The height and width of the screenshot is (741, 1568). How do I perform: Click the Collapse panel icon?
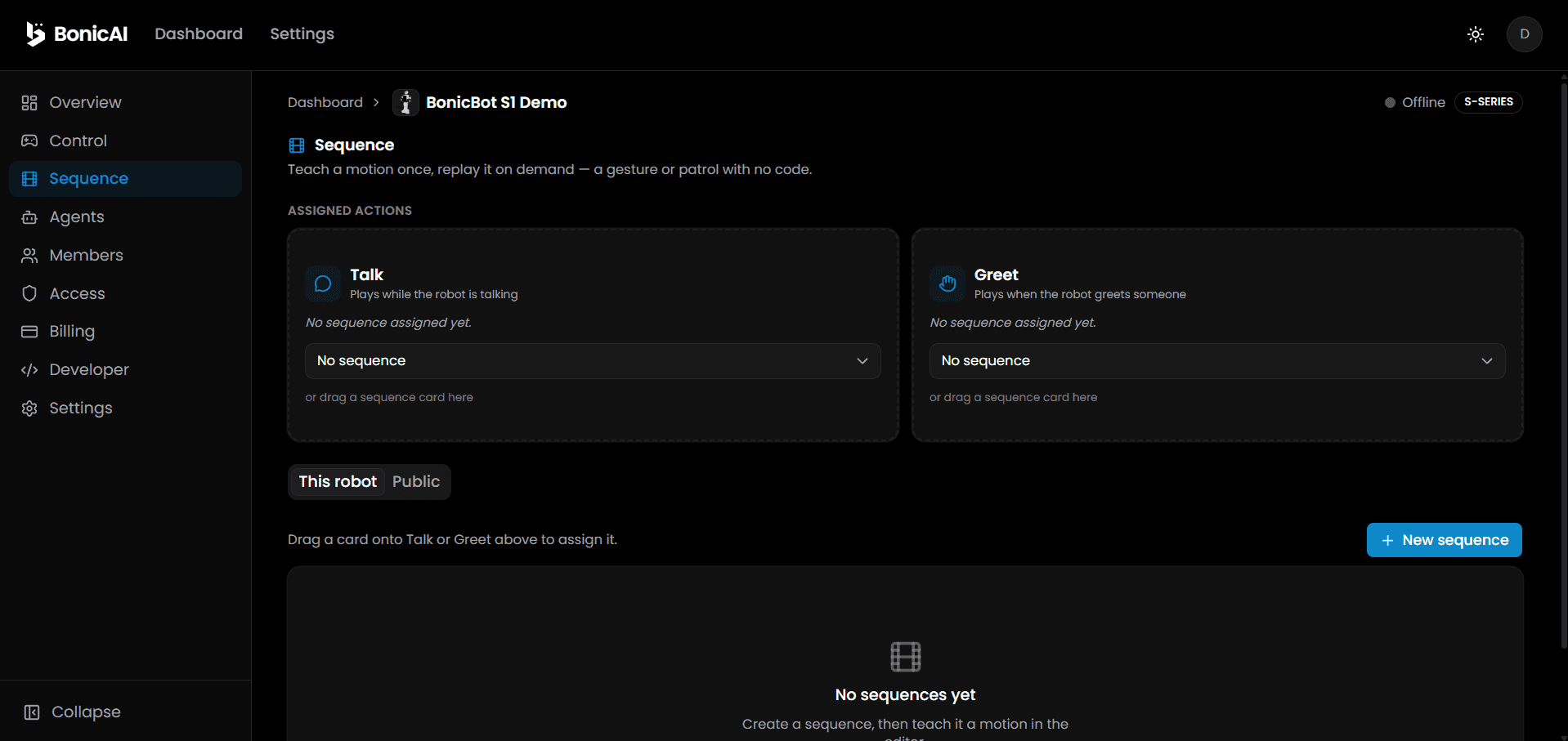tap(32, 712)
